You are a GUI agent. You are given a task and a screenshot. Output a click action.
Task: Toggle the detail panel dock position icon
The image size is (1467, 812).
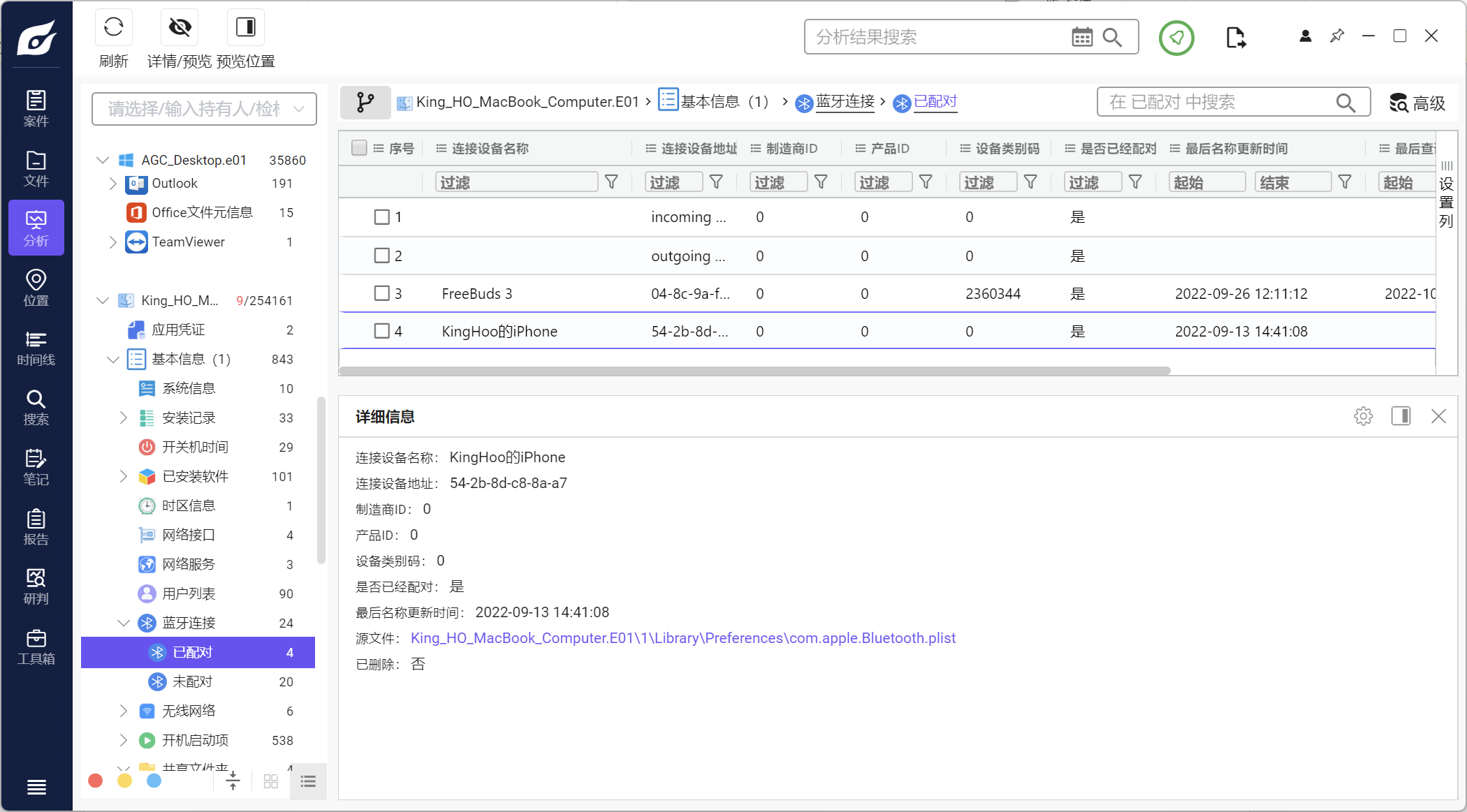(x=1401, y=416)
